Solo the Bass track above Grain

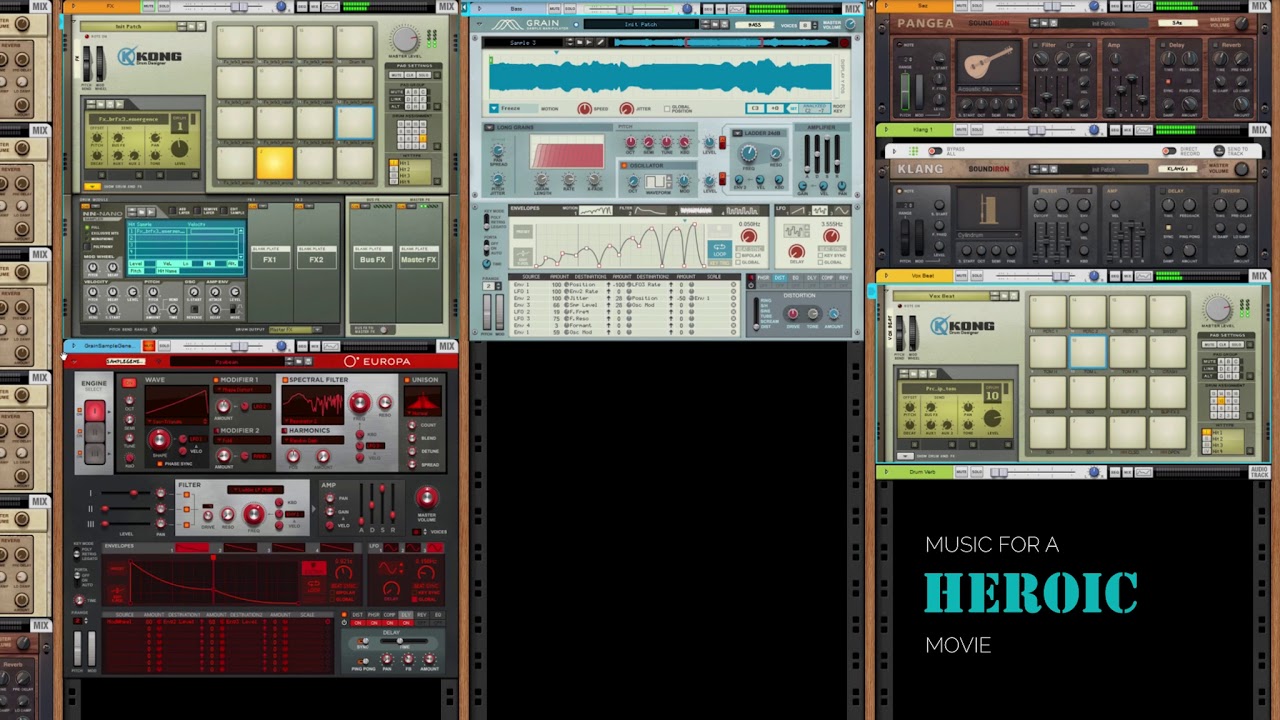click(570, 9)
